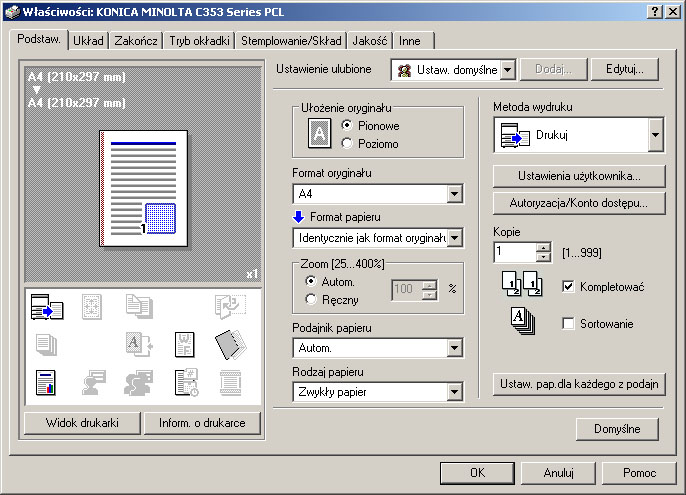Open the Tryb okładki tab
686x495 pixels.
[x=199, y=41]
